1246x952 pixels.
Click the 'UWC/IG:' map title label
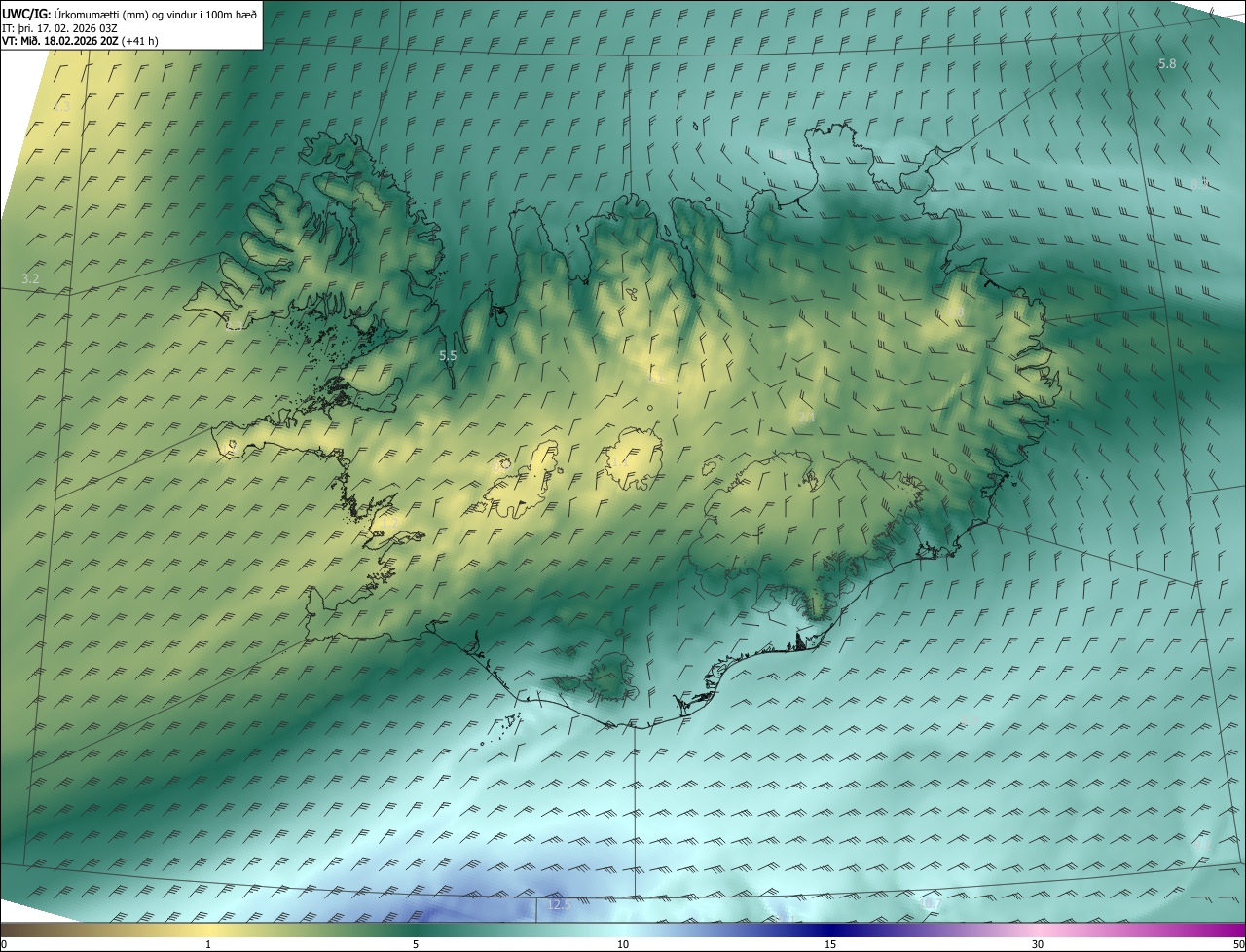click(x=26, y=14)
